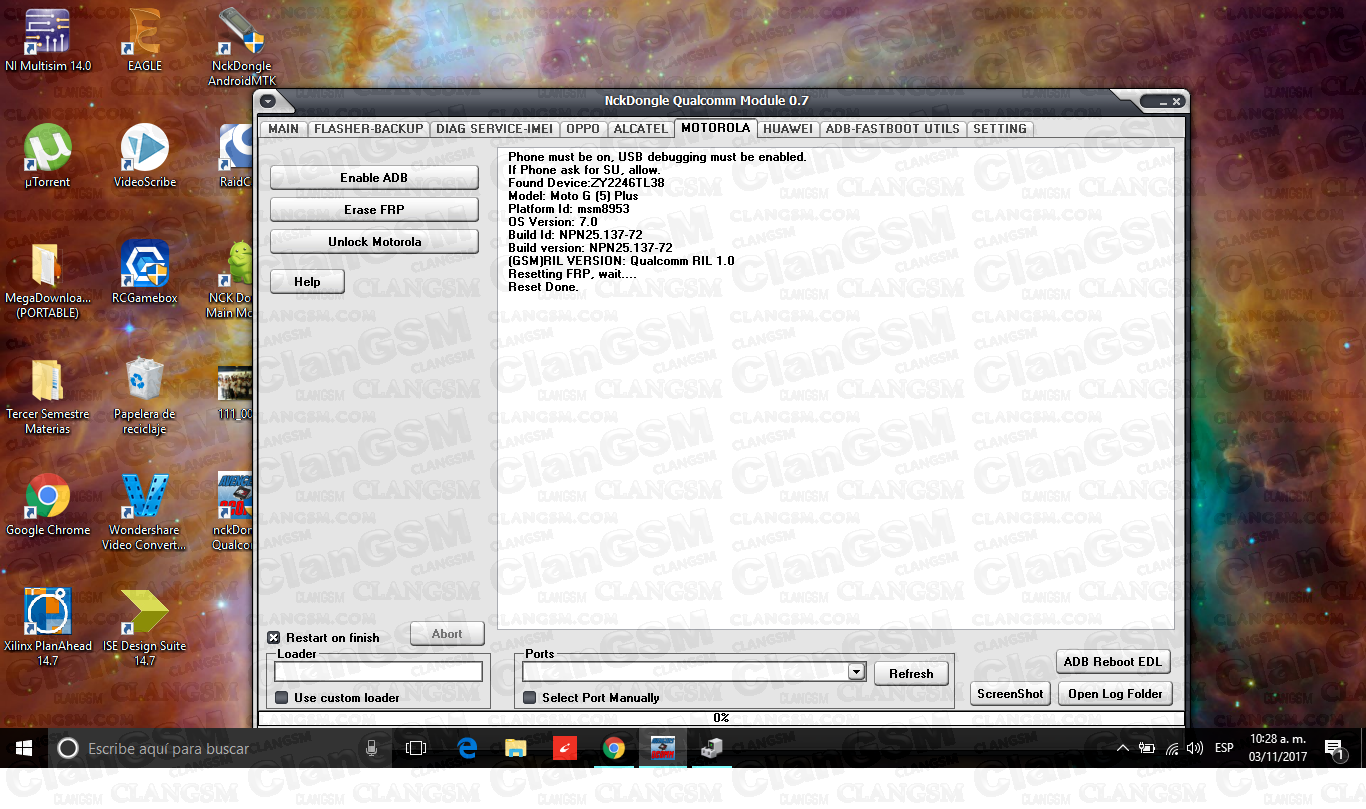Click the Abort button
Viewport: 1366px width, 809px height.
coord(447,634)
